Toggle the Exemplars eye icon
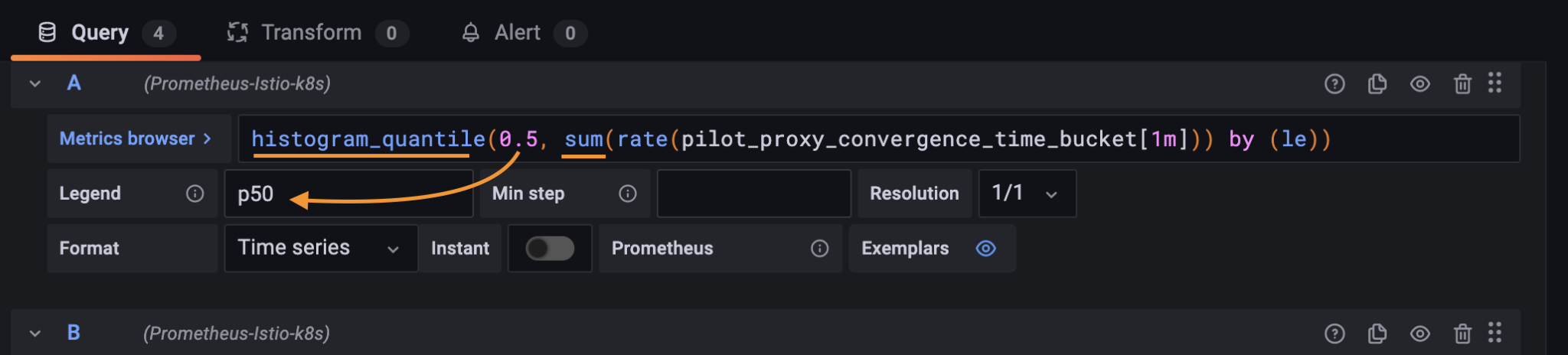 click(x=986, y=249)
